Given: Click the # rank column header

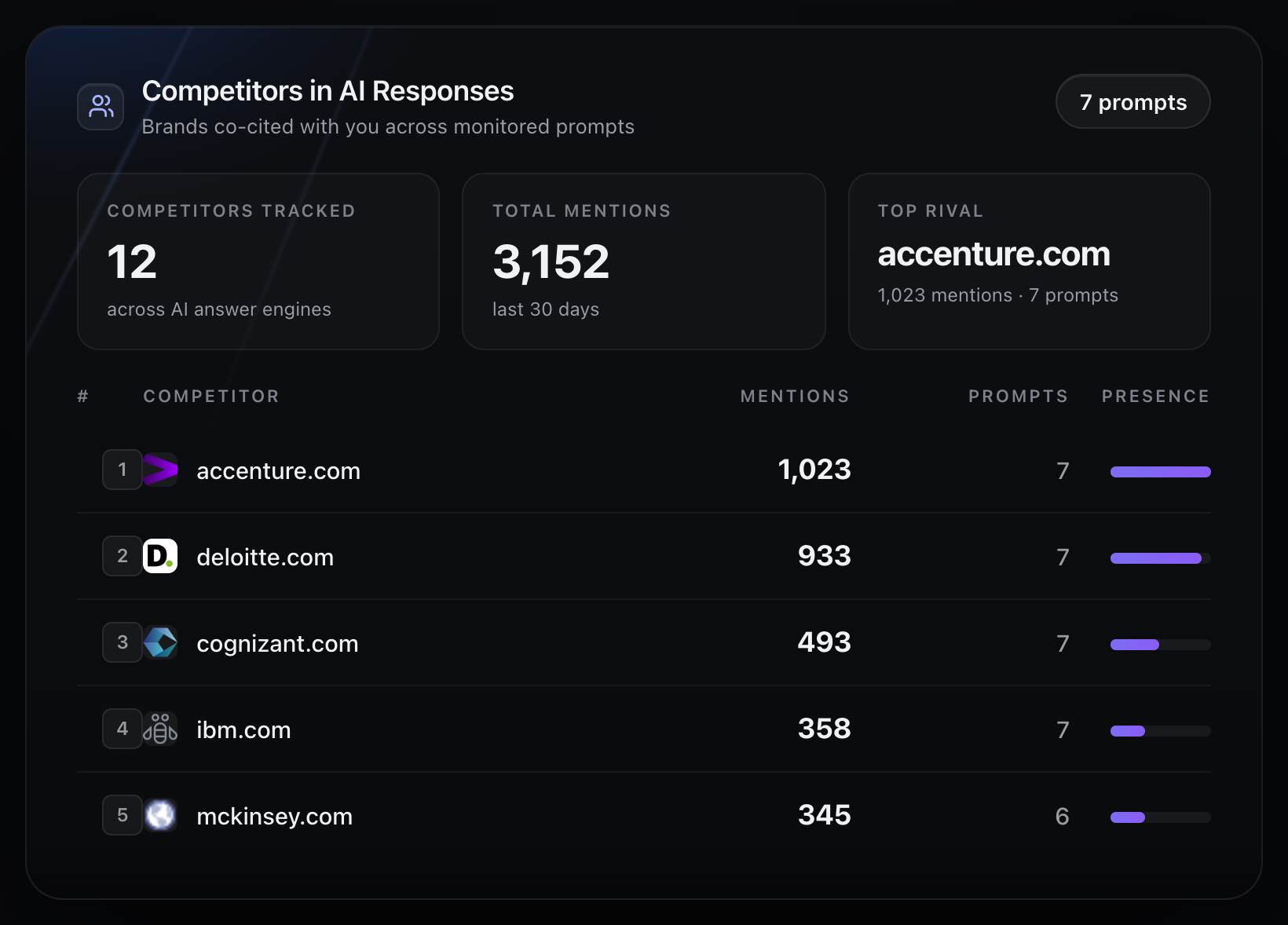Looking at the screenshot, I should click(x=82, y=397).
